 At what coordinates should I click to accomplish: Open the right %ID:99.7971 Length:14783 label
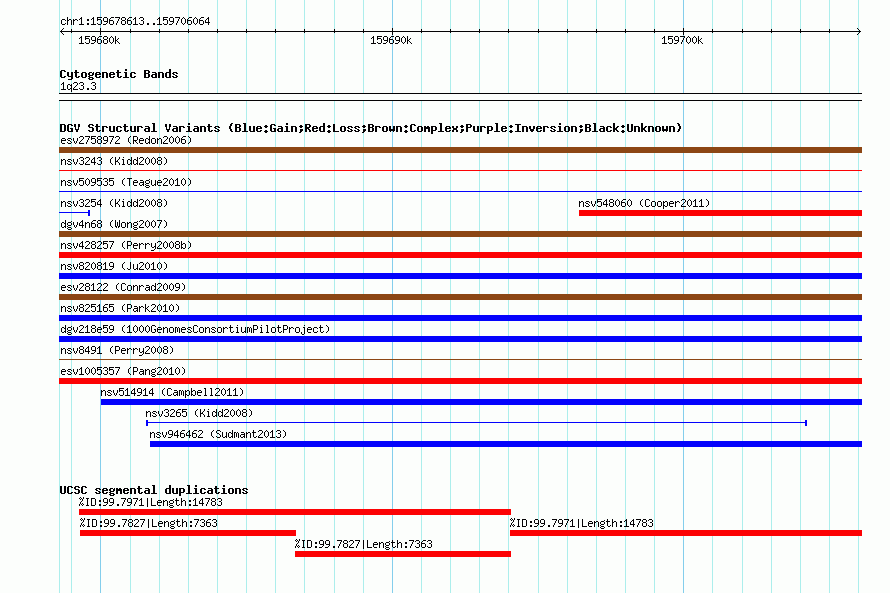[x=581, y=523]
